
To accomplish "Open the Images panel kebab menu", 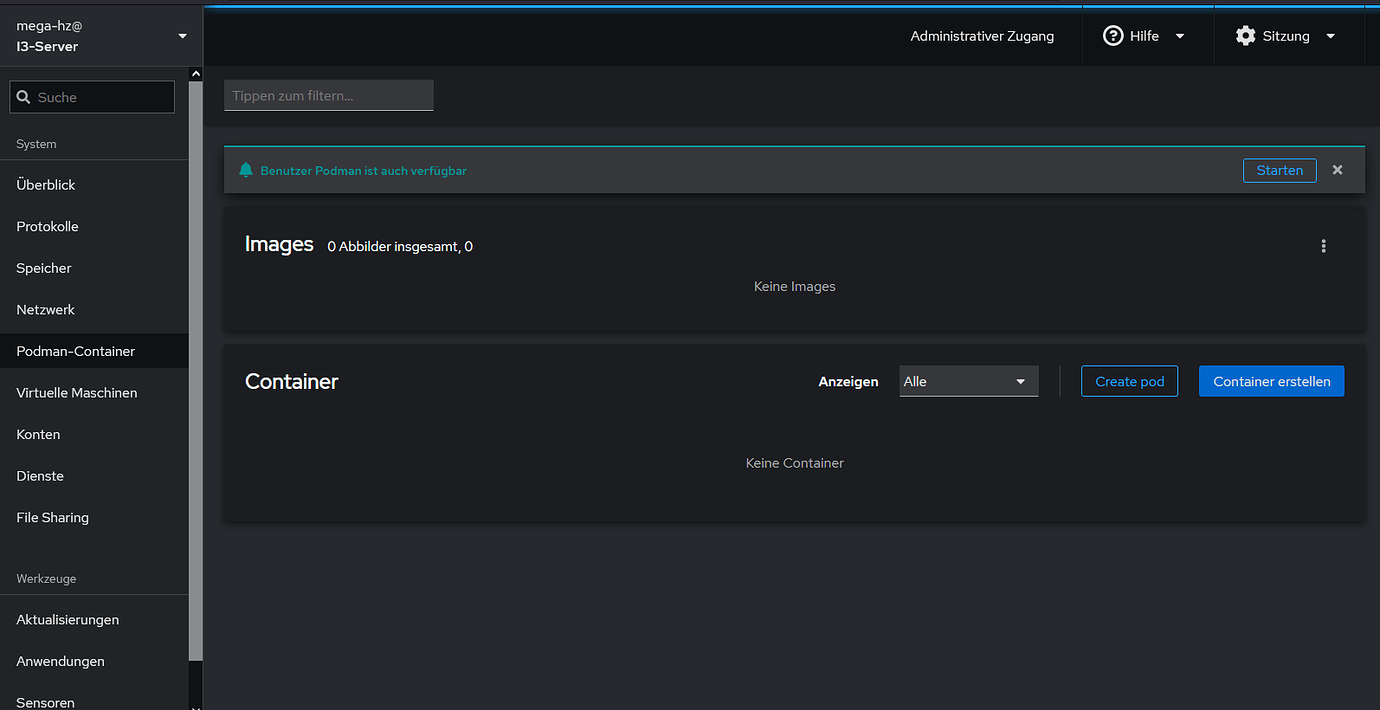I will coord(1323,245).
